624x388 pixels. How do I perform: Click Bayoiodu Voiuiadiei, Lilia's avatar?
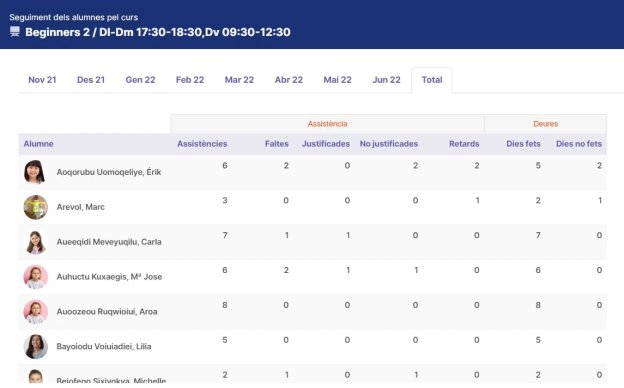click(35, 347)
